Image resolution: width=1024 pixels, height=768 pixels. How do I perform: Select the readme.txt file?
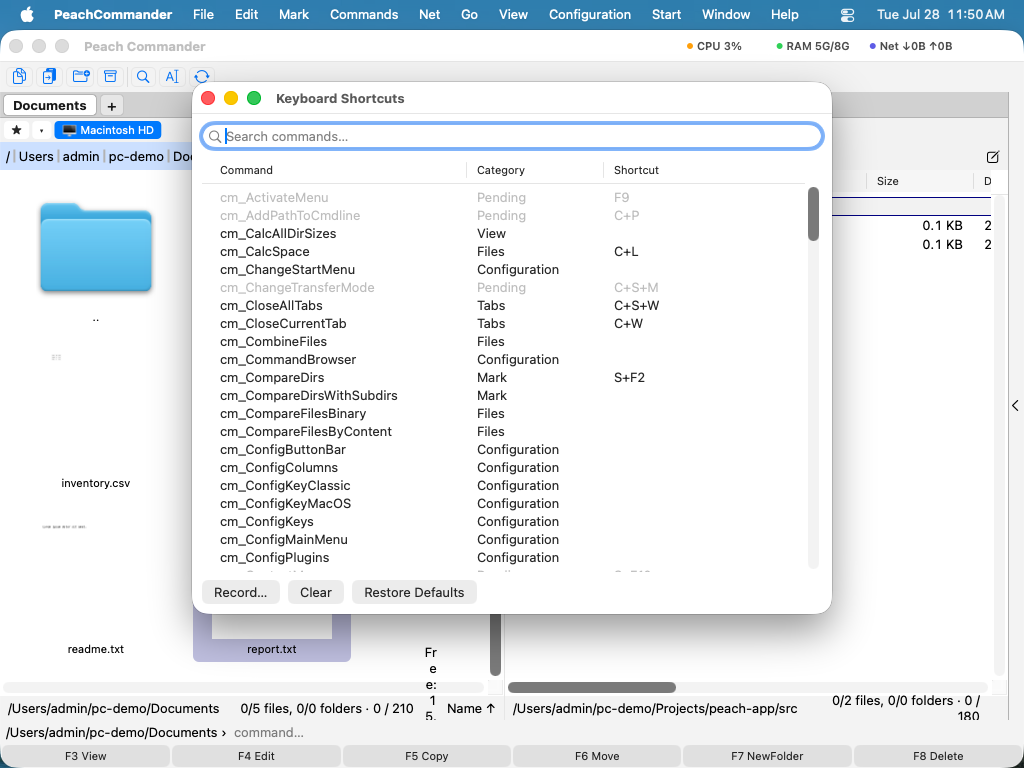point(96,649)
